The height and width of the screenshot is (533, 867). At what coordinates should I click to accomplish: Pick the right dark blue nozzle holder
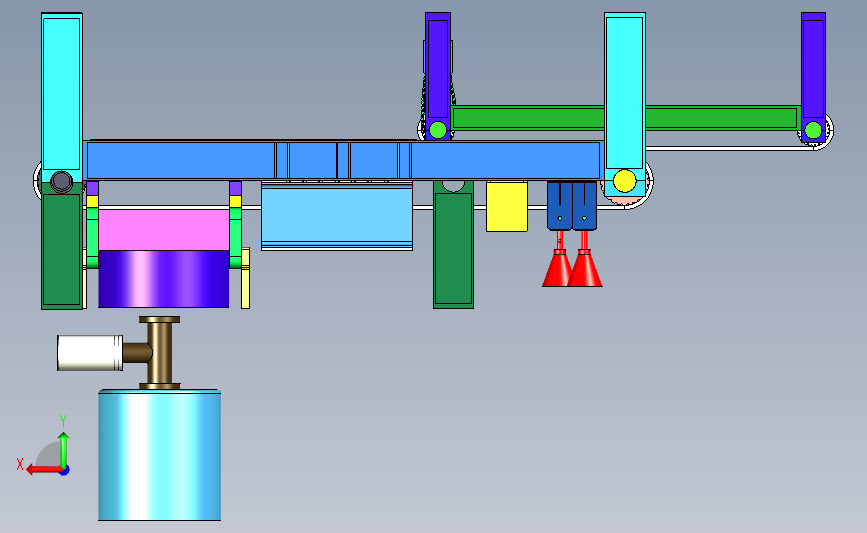pyautogui.click(x=584, y=206)
